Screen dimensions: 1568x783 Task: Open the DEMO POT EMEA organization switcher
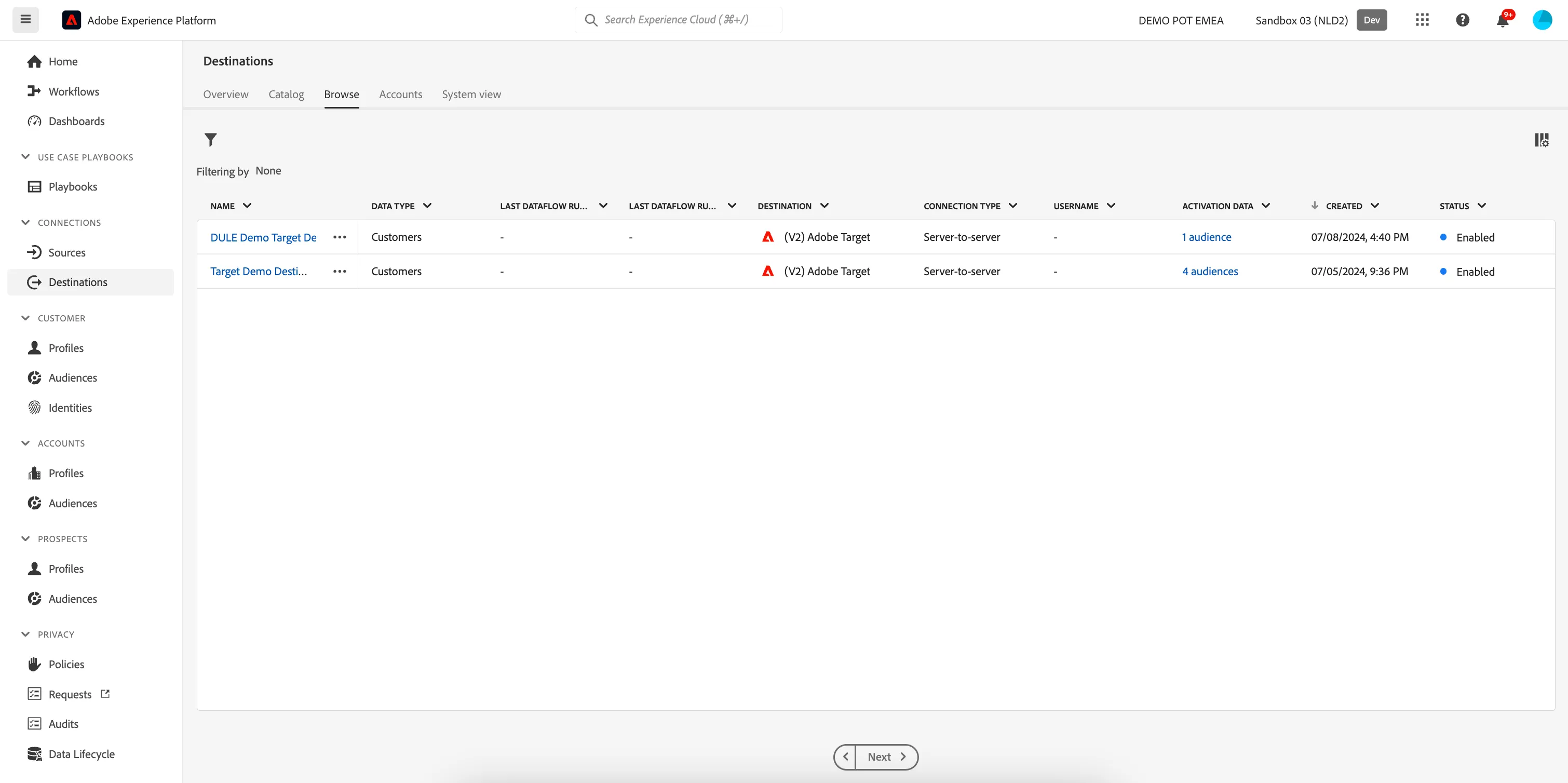pos(1181,20)
